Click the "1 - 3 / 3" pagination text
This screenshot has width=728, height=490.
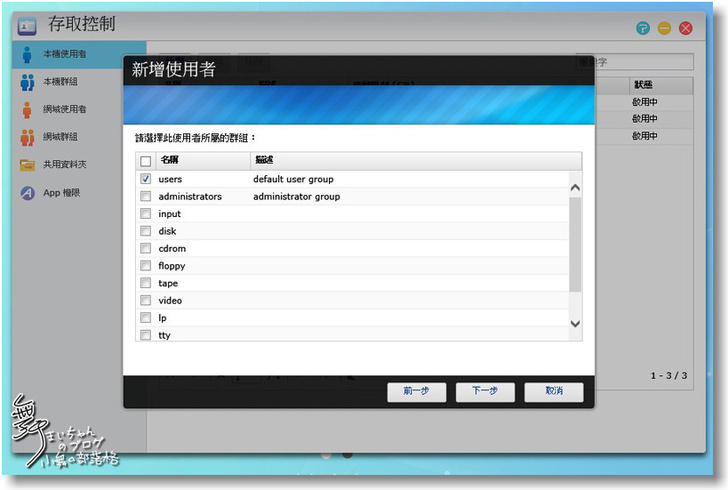pyautogui.click(x=669, y=375)
